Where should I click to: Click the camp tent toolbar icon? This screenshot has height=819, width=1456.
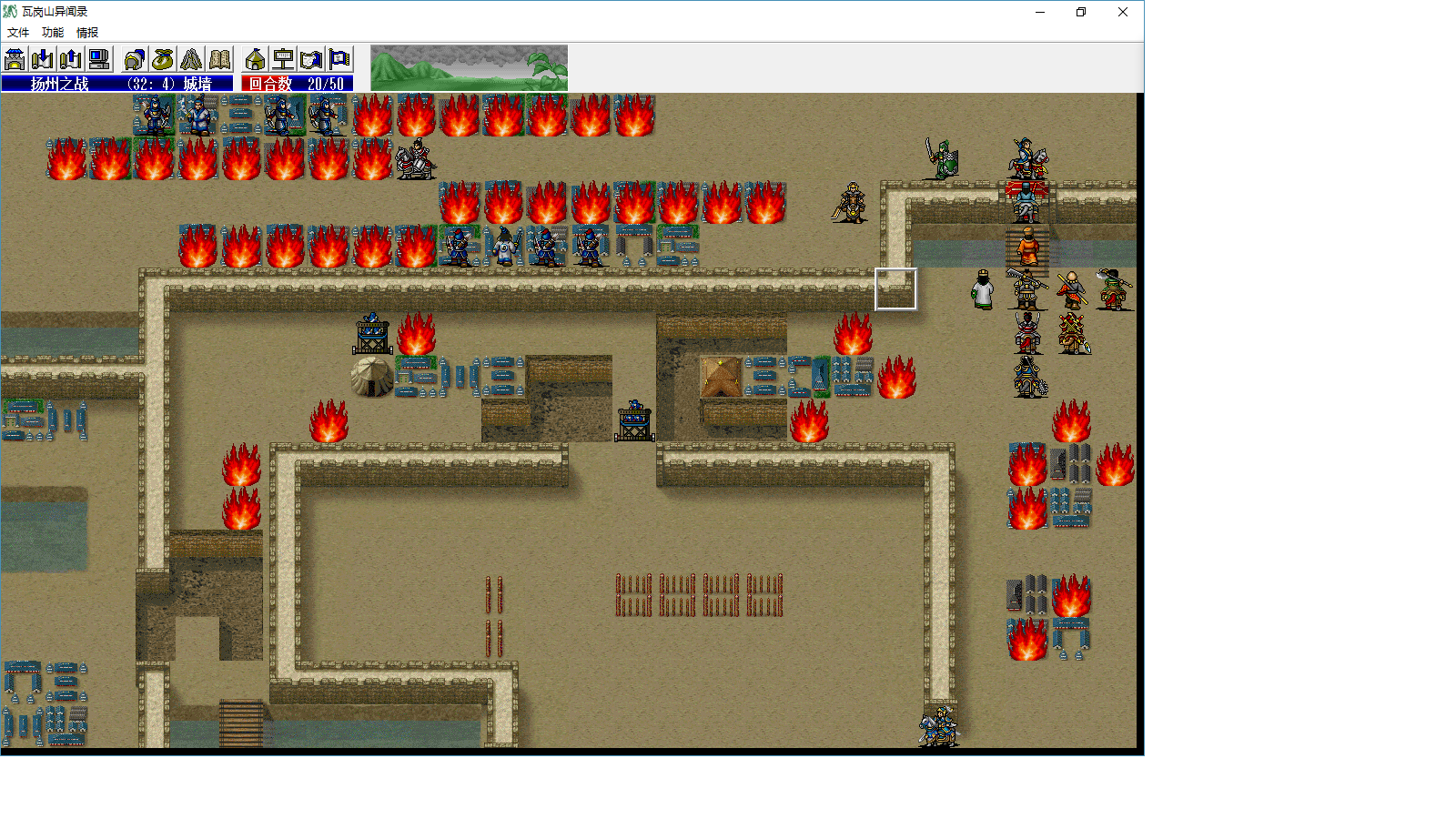pyautogui.click(x=256, y=59)
